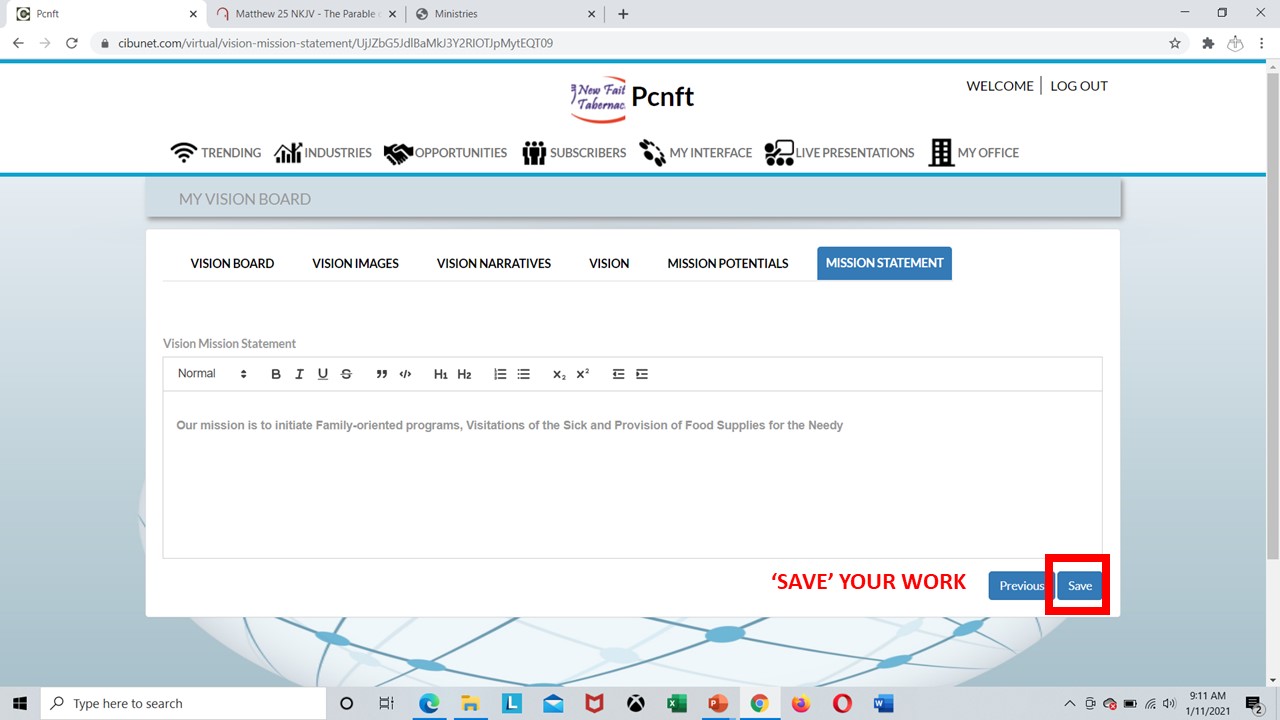Insert a blockquote in the editor
Viewport: 1280px width, 720px height.
click(381, 374)
